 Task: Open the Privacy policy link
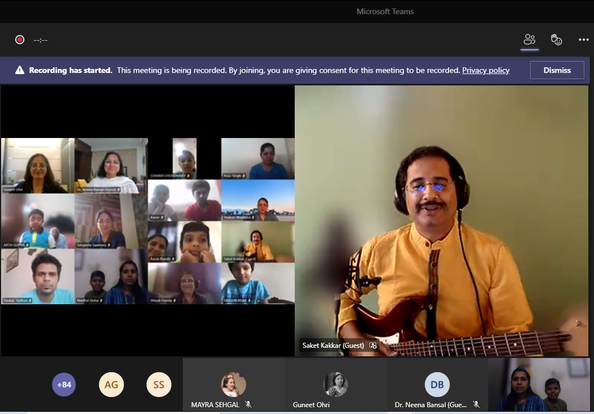(x=486, y=70)
